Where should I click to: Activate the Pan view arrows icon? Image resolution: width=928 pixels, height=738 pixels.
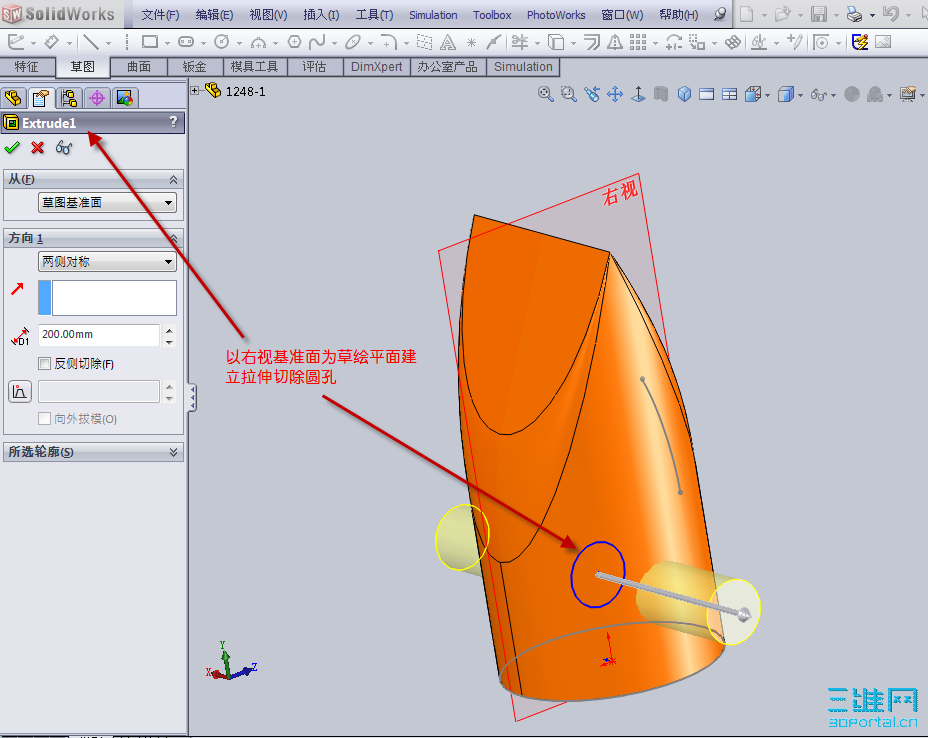click(x=615, y=94)
